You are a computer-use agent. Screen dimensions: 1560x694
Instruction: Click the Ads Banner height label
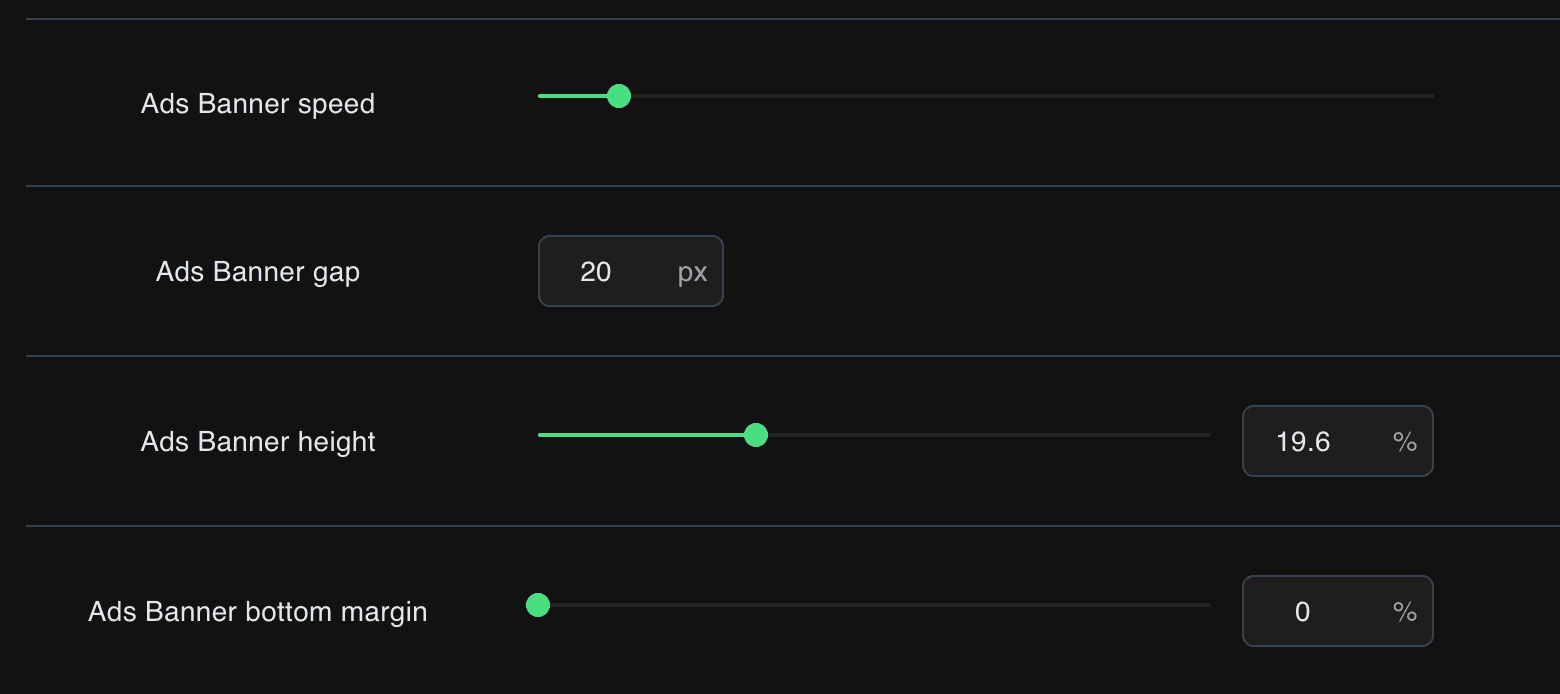258,442
